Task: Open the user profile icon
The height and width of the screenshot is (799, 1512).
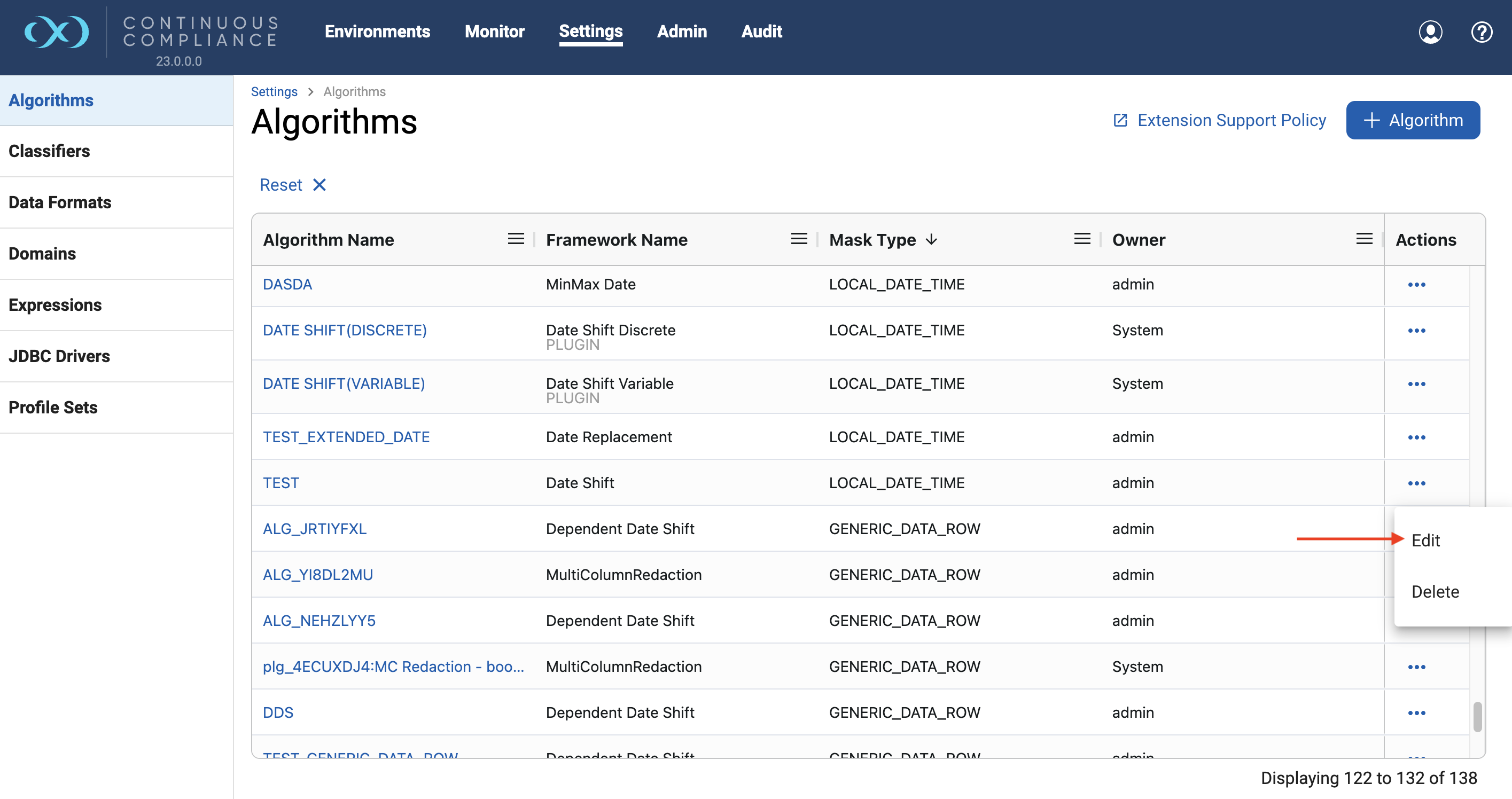Action: 1430,32
